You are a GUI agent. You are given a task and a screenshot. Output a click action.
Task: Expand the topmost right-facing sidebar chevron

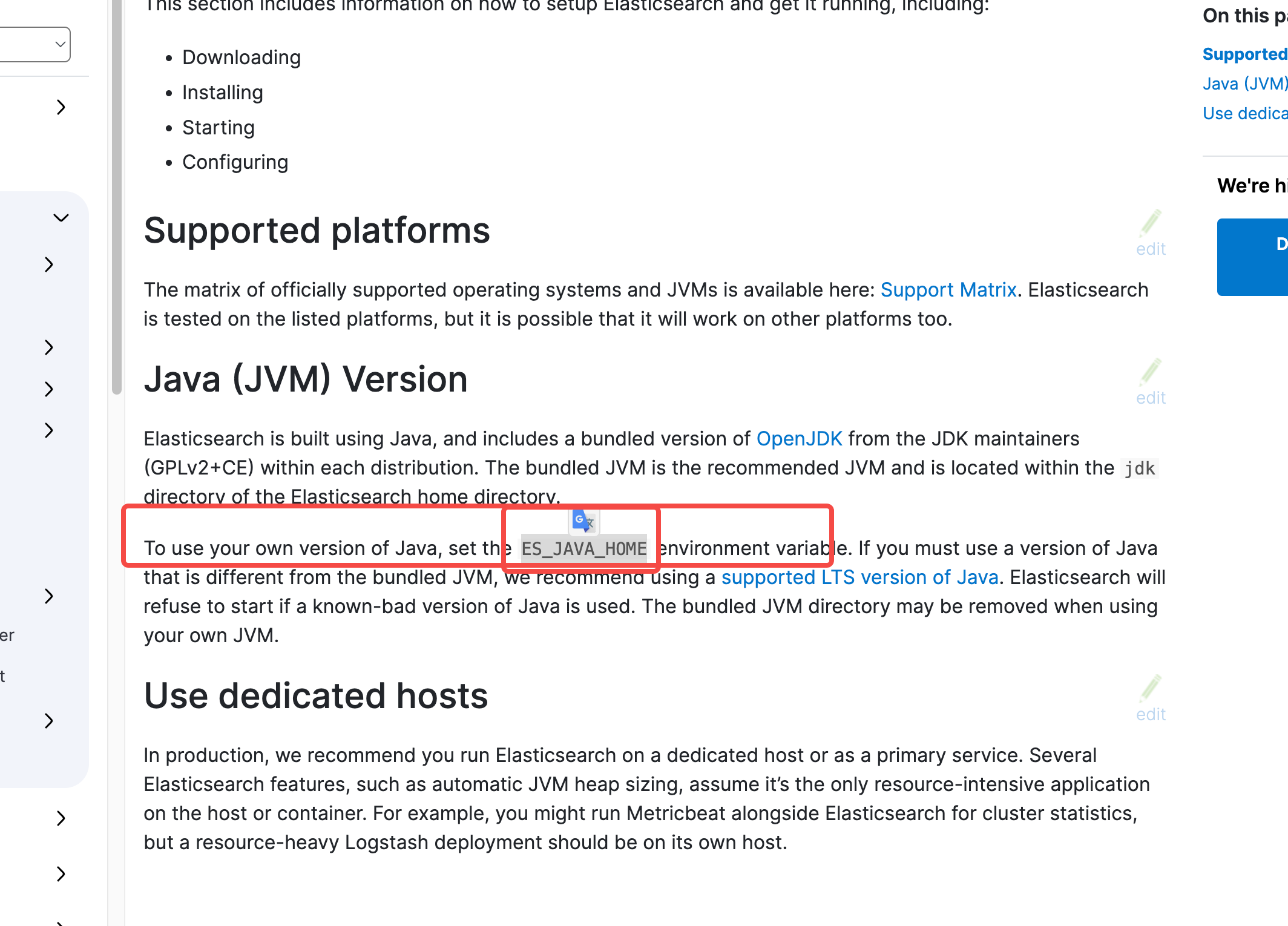tap(61, 107)
